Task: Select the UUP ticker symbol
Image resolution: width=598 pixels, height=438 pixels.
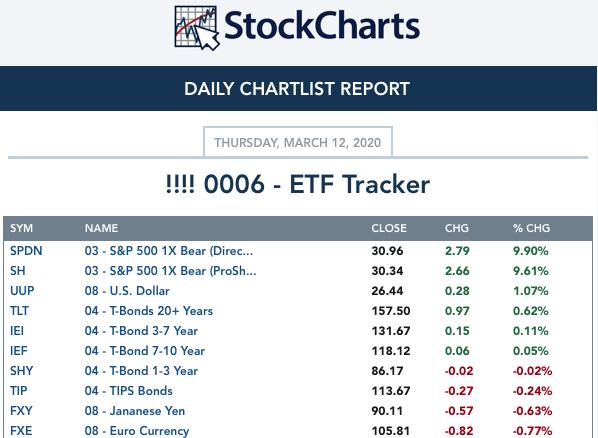Action: [x=22, y=291]
